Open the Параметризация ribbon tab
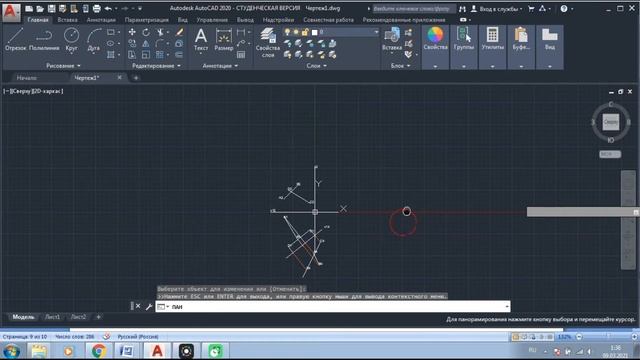 (x=146, y=20)
